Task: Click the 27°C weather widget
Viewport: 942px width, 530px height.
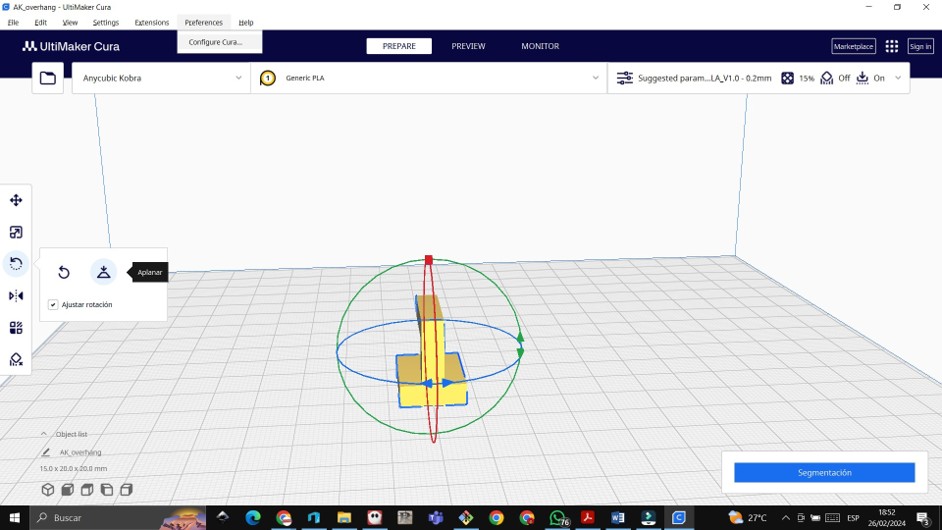Action: tap(747, 517)
